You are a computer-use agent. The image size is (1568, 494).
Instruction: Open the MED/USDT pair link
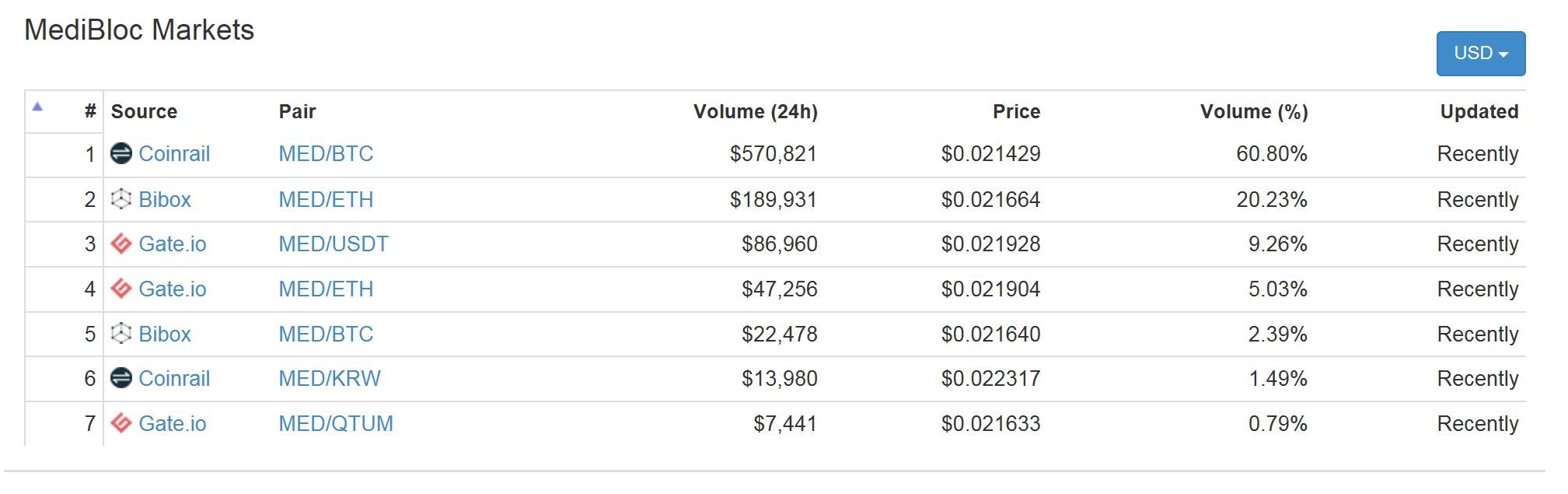pos(334,244)
